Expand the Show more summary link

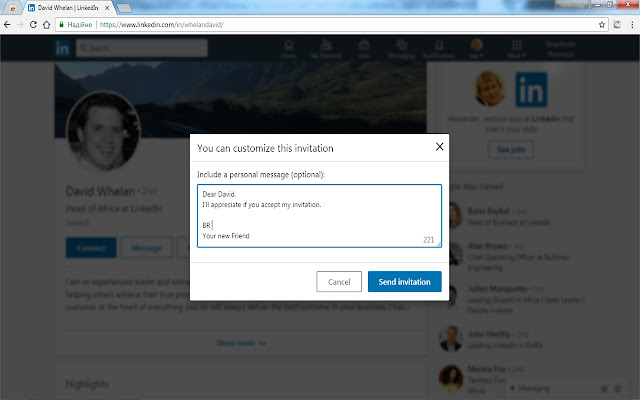pos(241,343)
